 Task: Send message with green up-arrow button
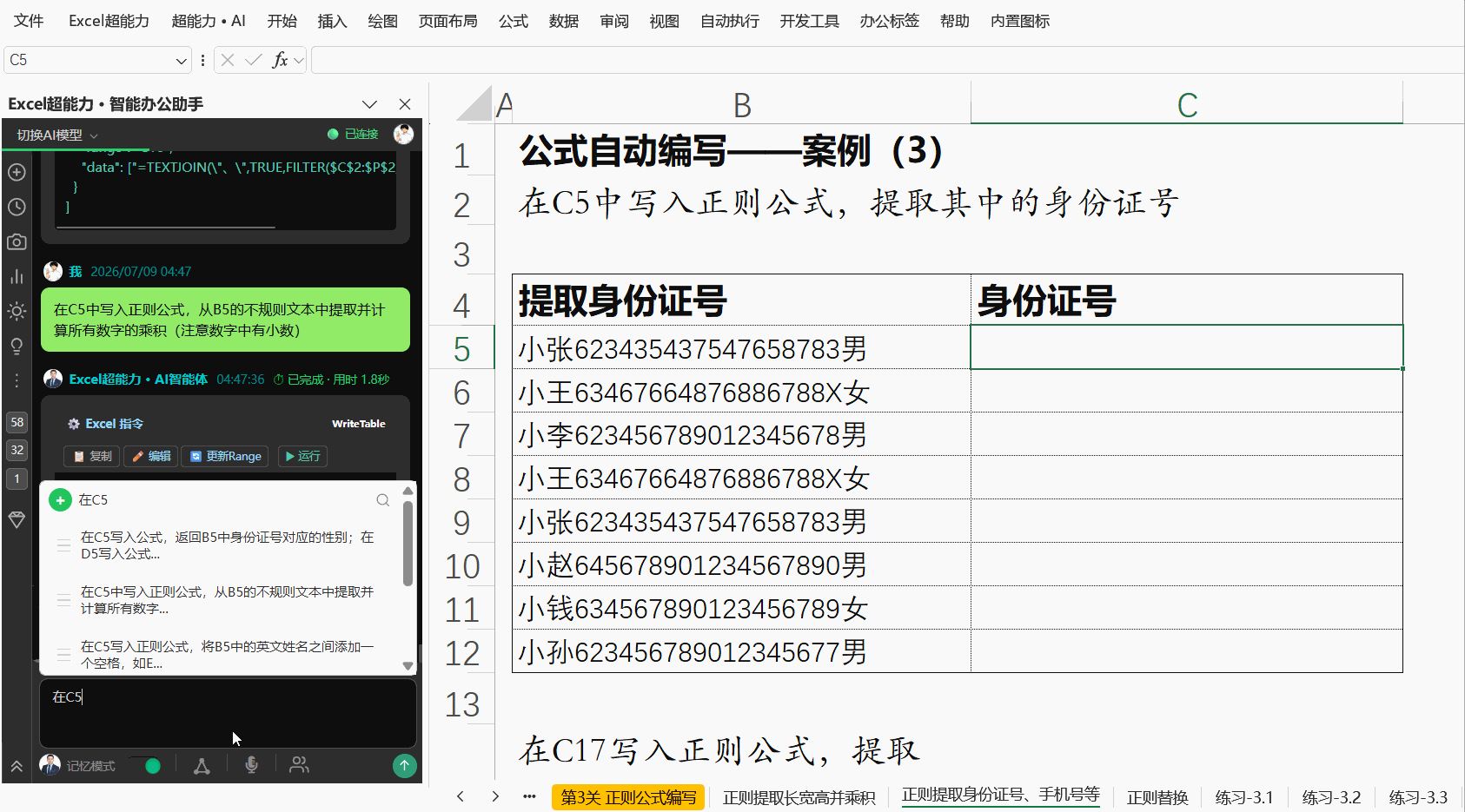[404, 765]
